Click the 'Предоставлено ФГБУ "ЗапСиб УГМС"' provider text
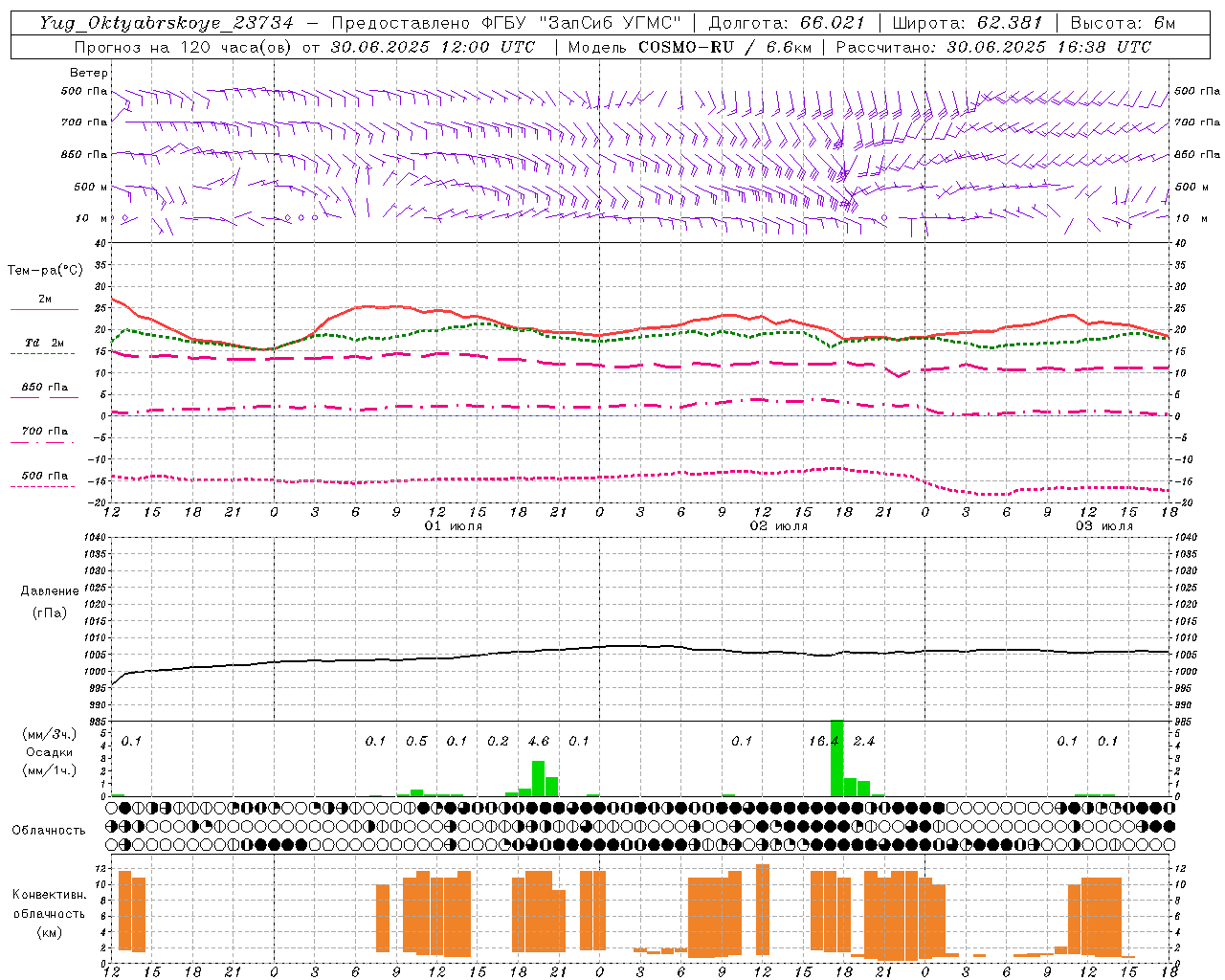The width and height of the screenshot is (1225, 980). [506, 23]
